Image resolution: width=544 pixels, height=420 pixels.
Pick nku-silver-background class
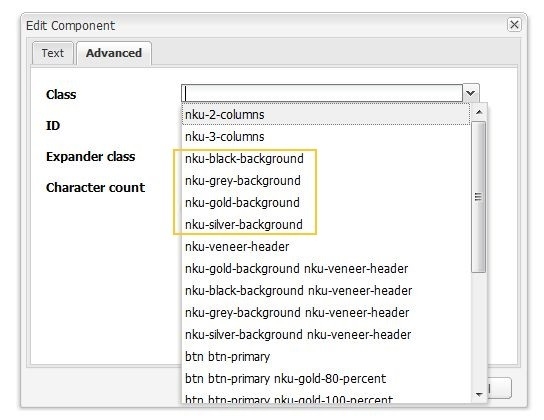(326, 225)
